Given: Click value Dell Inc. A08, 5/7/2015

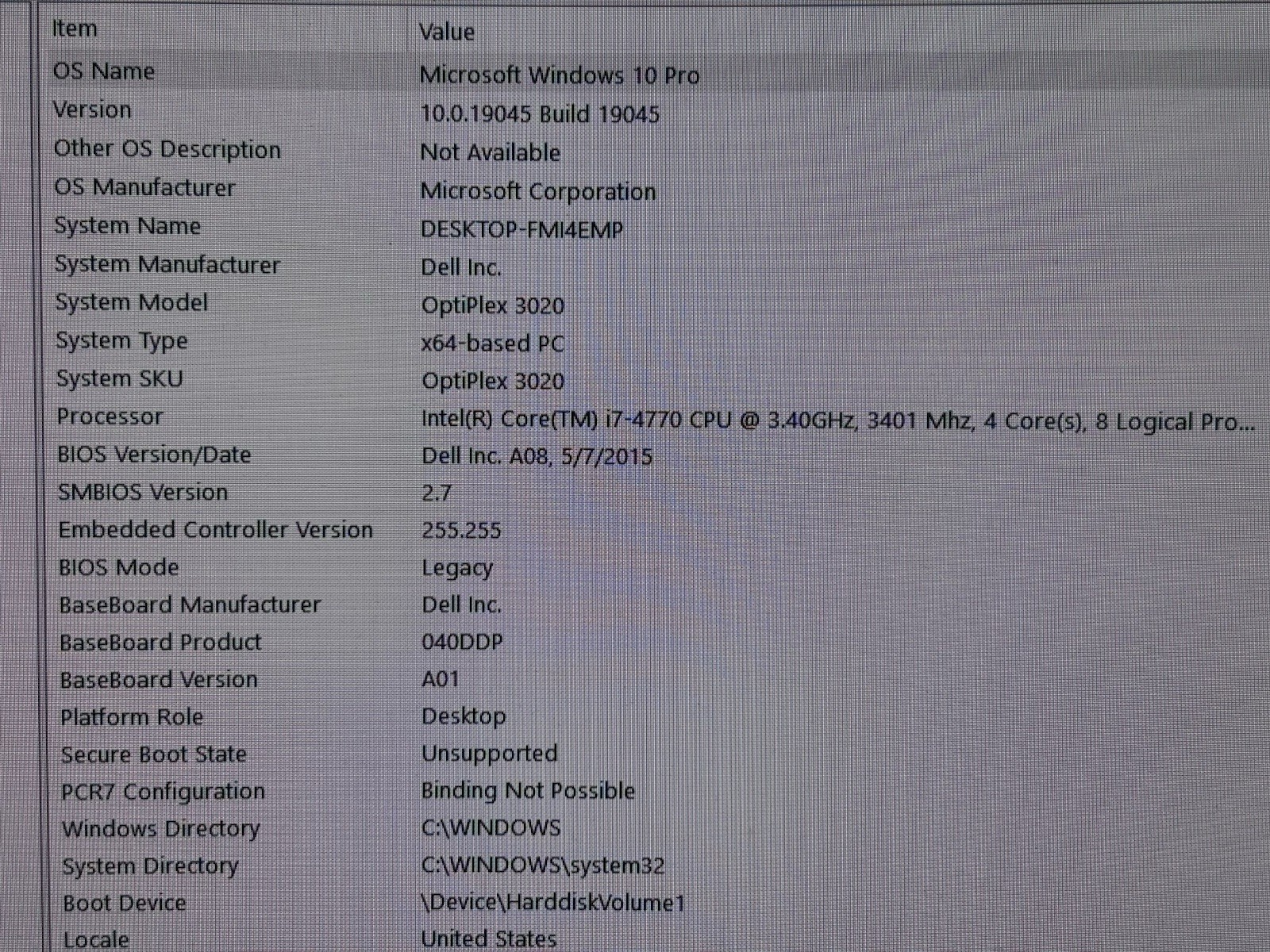Looking at the screenshot, I should [x=537, y=456].
